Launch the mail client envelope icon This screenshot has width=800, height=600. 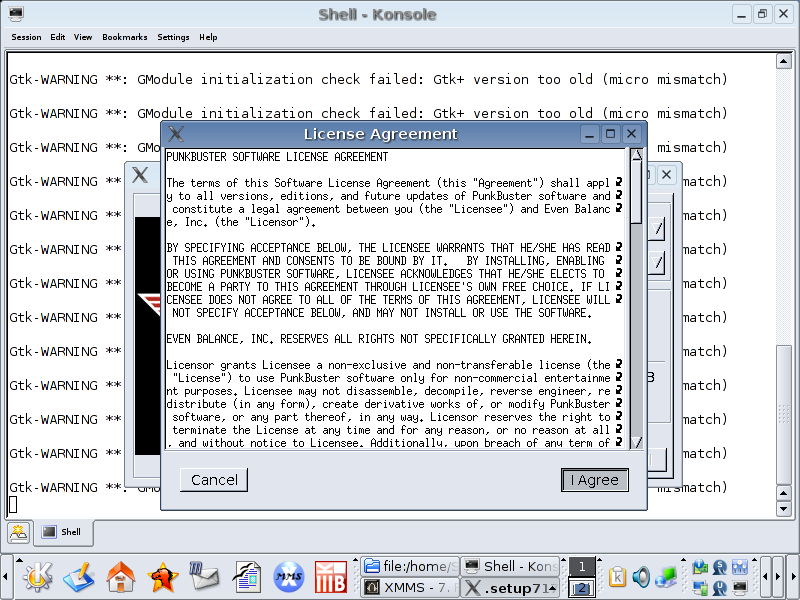204,576
